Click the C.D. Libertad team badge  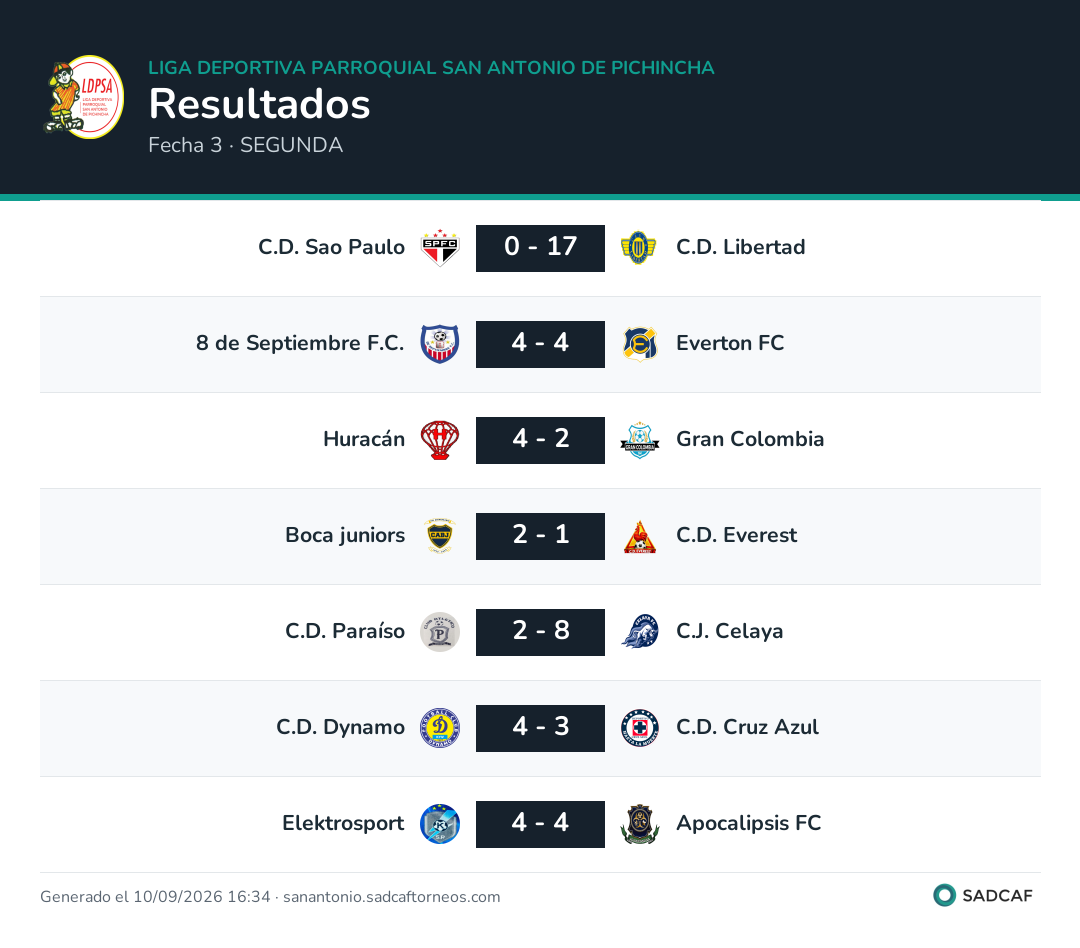coord(639,248)
